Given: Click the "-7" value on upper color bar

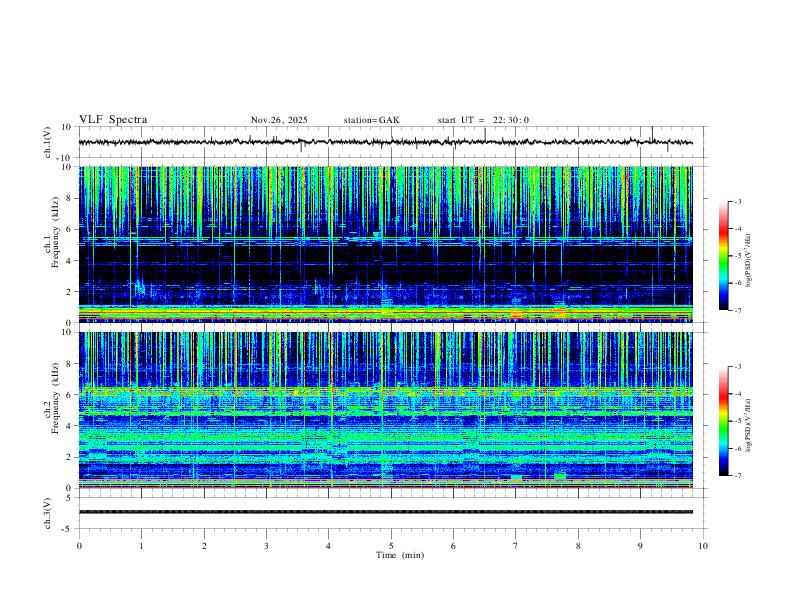Looking at the screenshot, I should point(737,310).
